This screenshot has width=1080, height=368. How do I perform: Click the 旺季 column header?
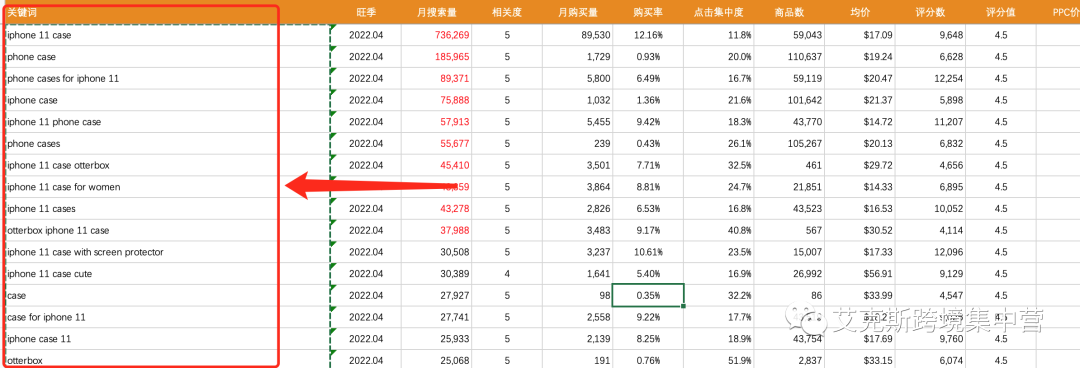click(x=366, y=12)
